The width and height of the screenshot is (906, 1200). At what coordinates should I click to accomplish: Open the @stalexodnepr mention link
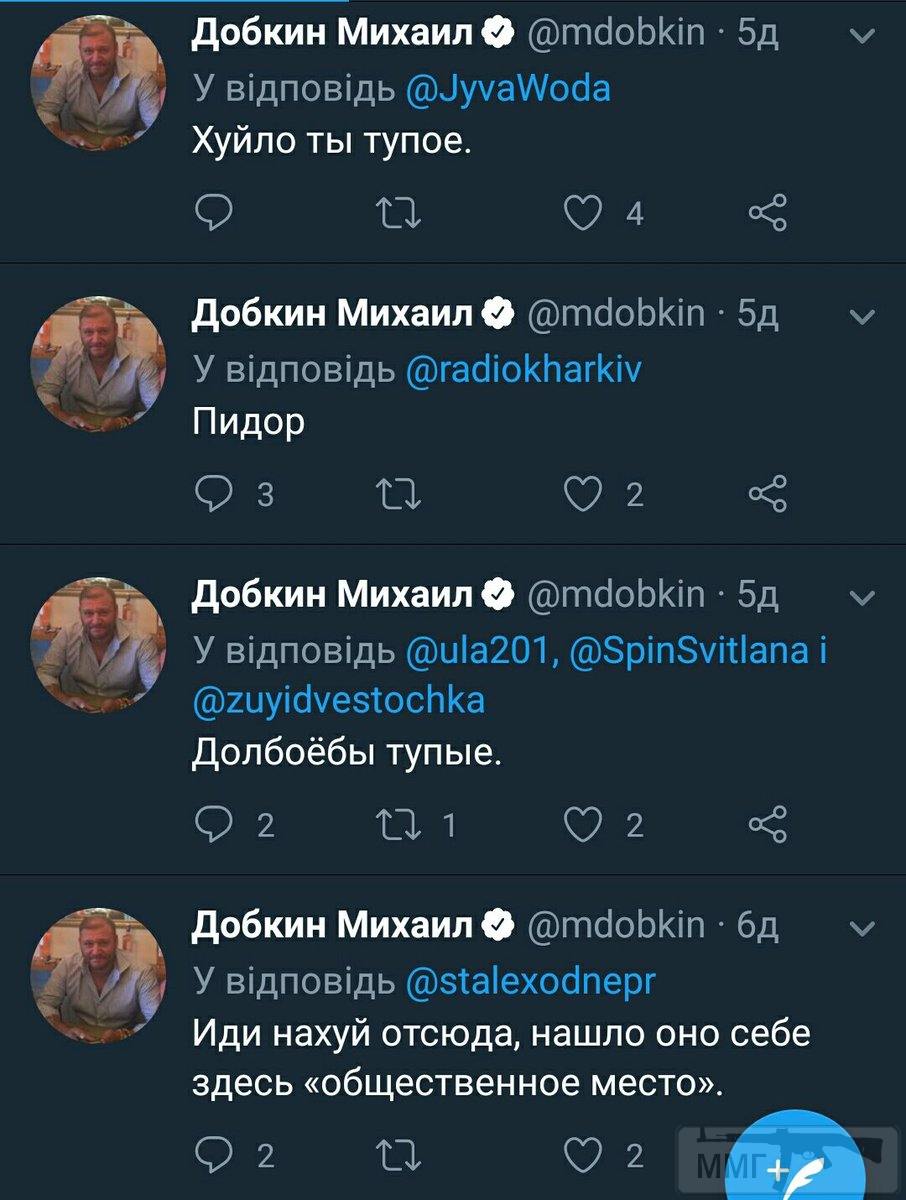531,982
